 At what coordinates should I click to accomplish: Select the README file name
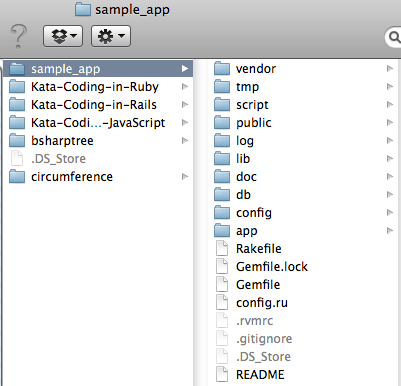tap(260, 375)
